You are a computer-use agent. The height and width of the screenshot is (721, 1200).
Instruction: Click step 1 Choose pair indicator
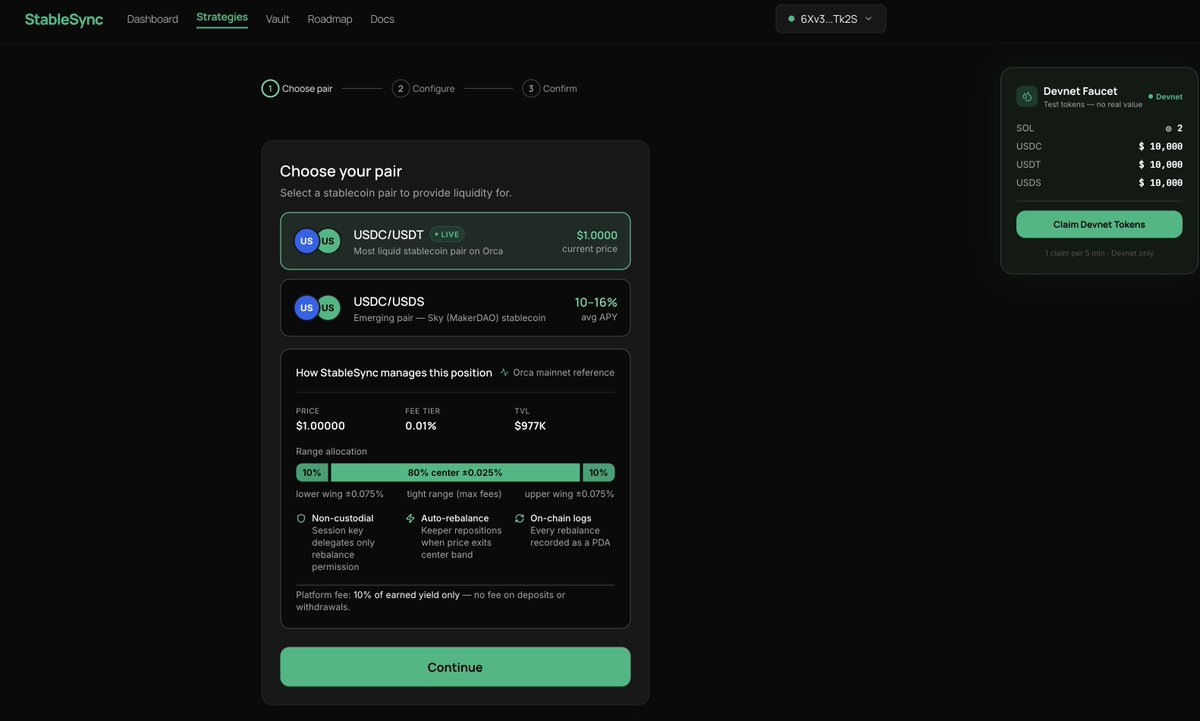click(297, 88)
